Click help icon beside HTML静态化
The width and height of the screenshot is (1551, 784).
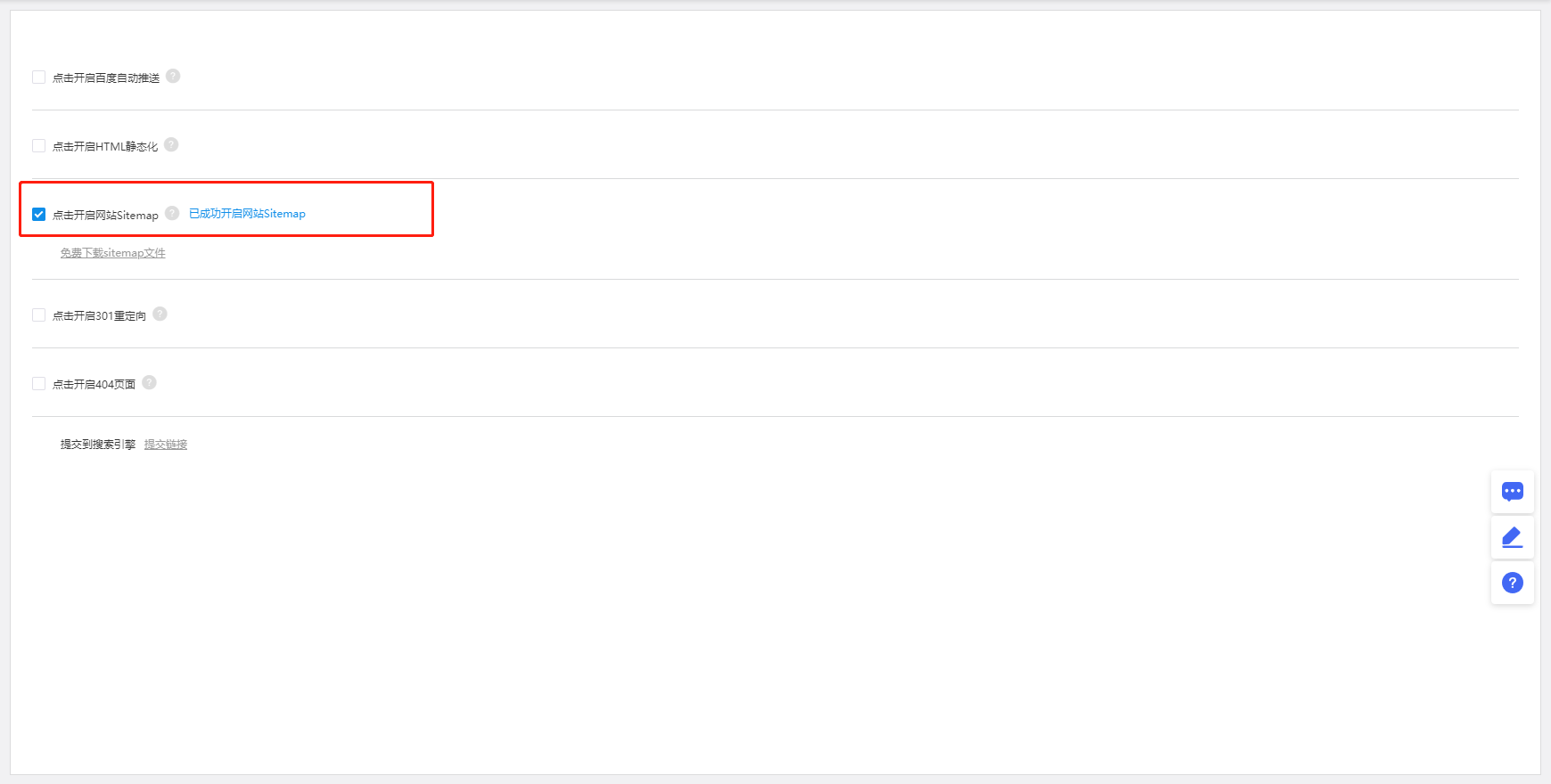(171, 145)
